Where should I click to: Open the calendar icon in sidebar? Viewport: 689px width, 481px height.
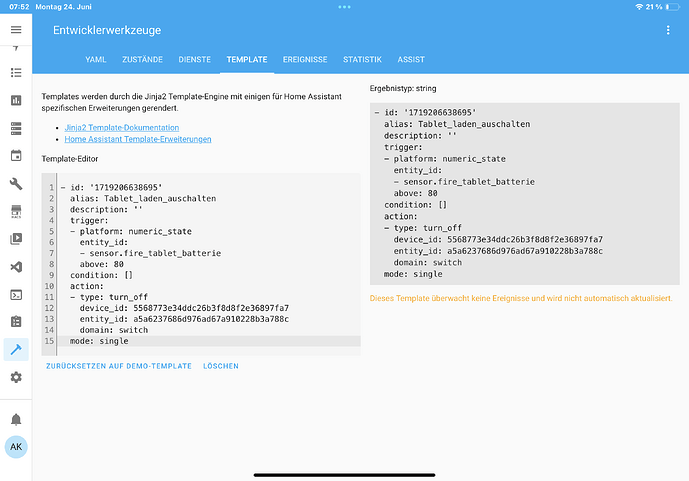coord(16,156)
